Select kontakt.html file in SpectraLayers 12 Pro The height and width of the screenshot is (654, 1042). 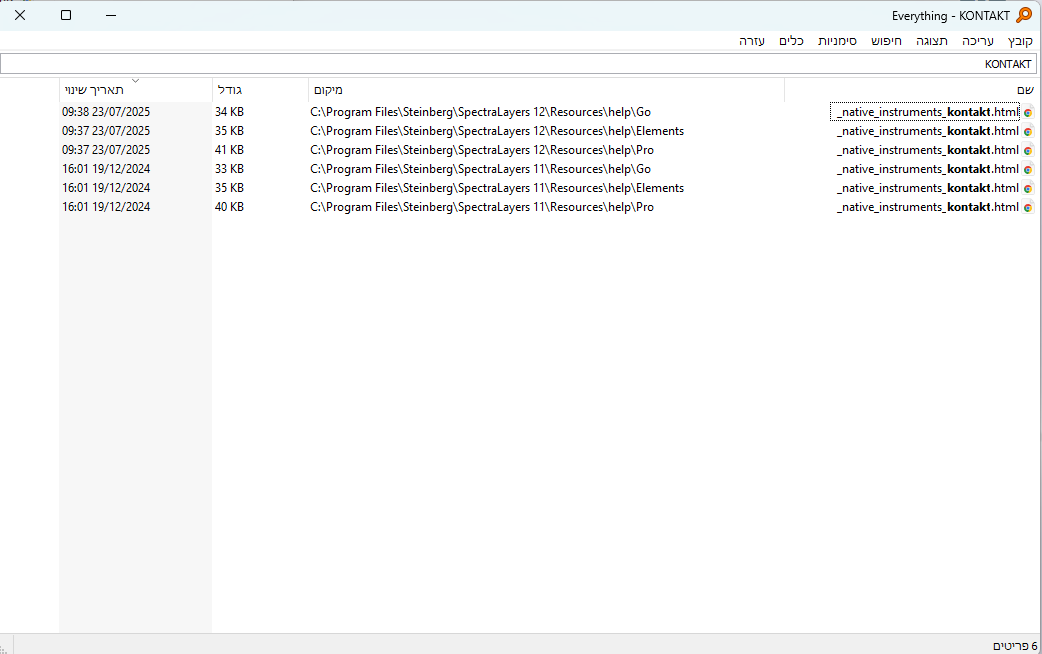pos(927,150)
